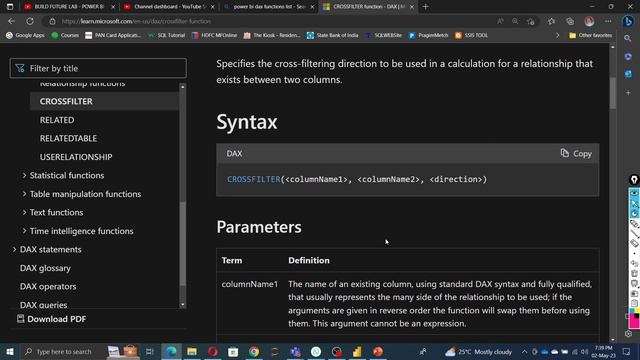
Task: Open State Bank of India bookmark
Action: pos(333,36)
